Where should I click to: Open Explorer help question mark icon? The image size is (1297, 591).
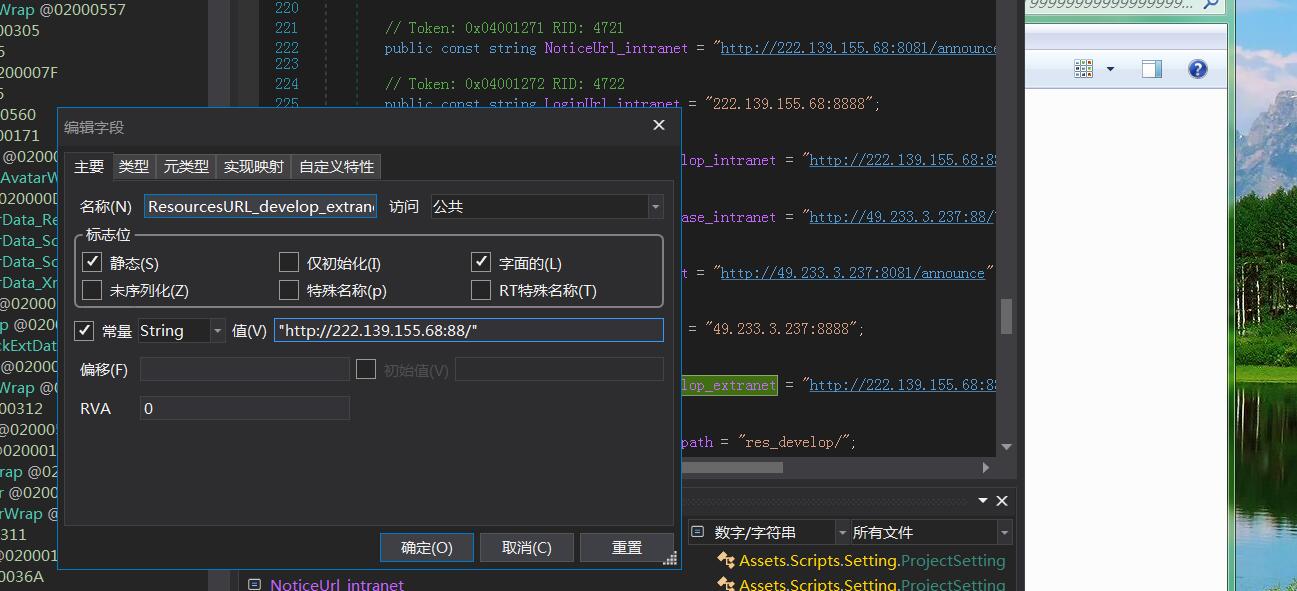coord(1197,69)
